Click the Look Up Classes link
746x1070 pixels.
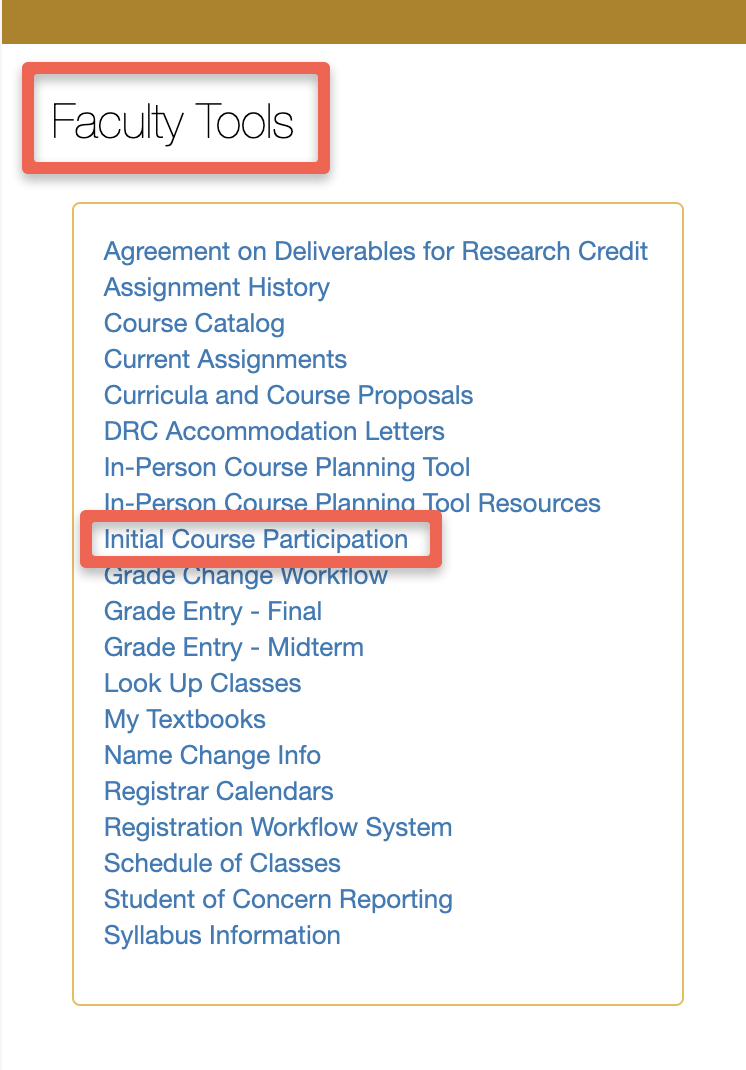point(202,683)
